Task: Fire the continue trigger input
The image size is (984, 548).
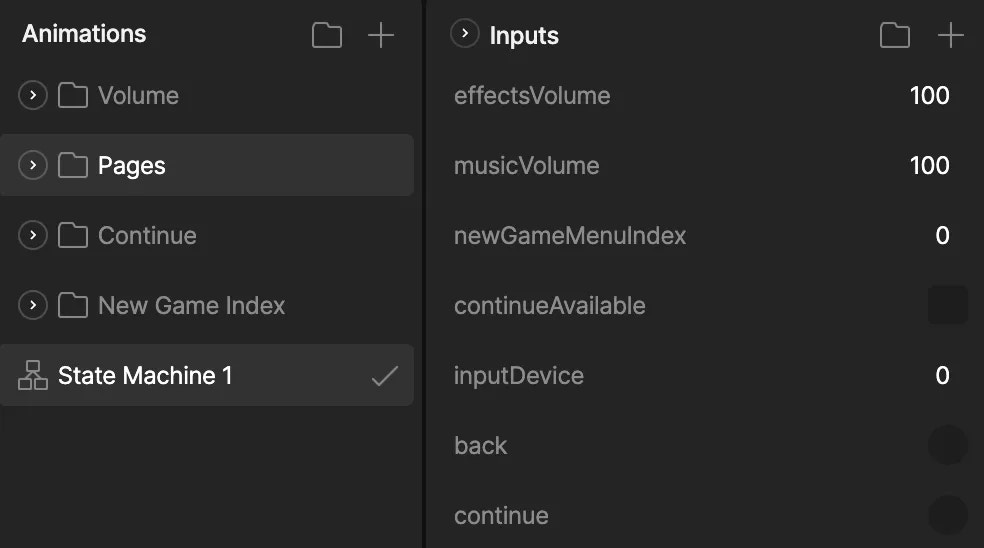Action: tap(947, 515)
